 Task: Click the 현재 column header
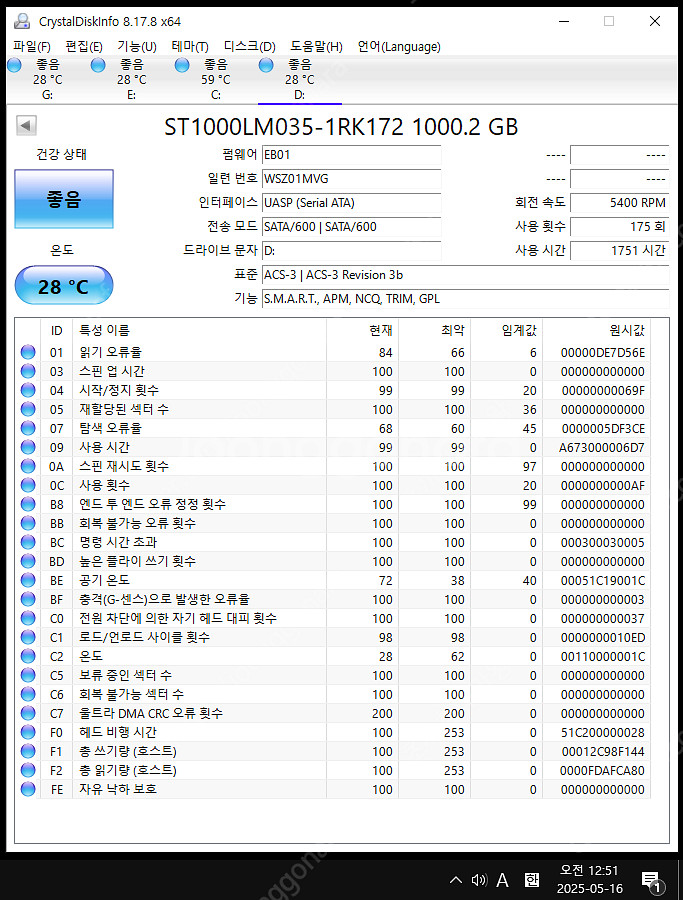click(x=363, y=330)
